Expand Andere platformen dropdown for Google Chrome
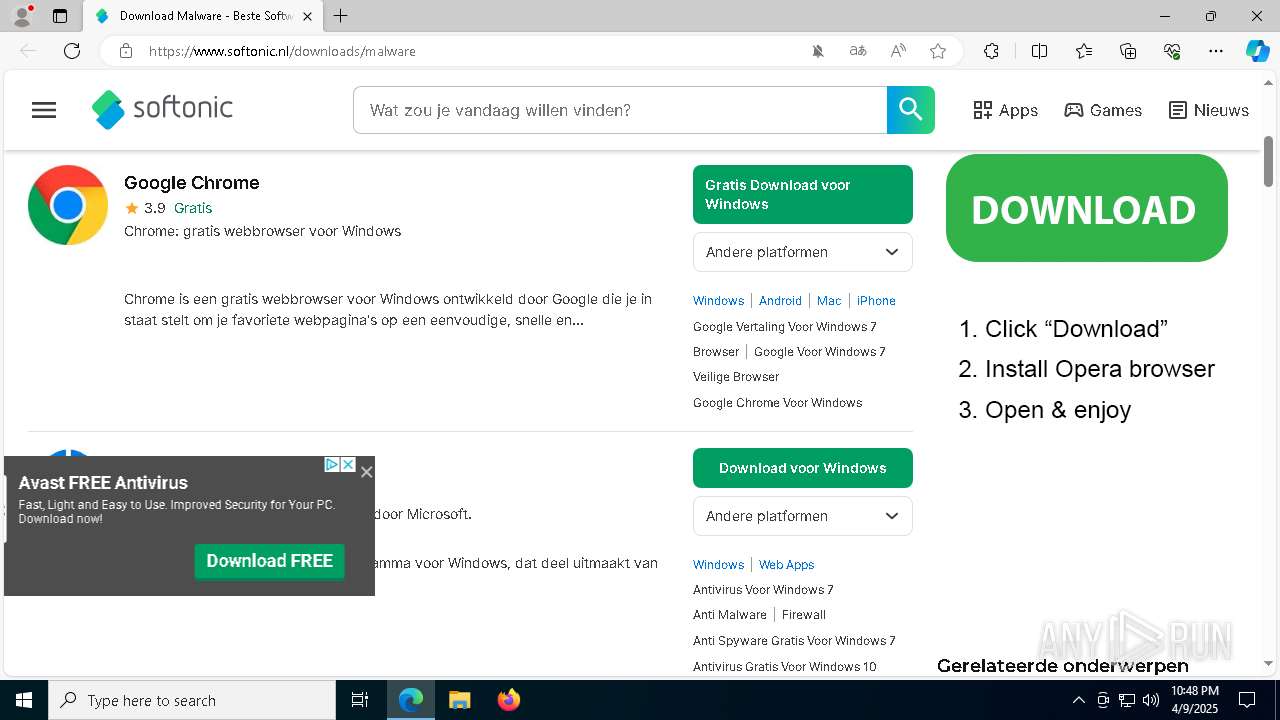The width and height of the screenshot is (1280, 720). (x=803, y=252)
